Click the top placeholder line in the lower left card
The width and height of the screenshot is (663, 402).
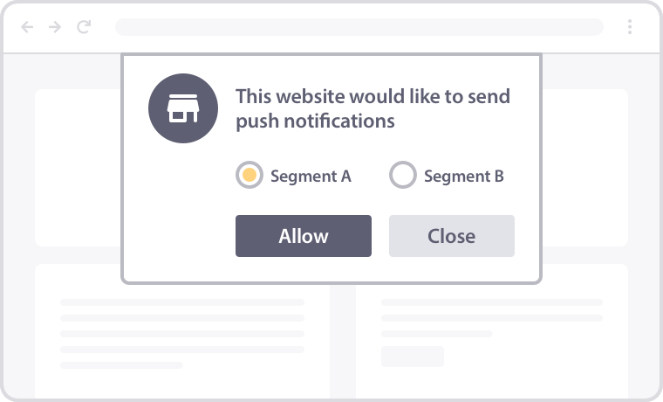pyautogui.click(x=182, y=302)
